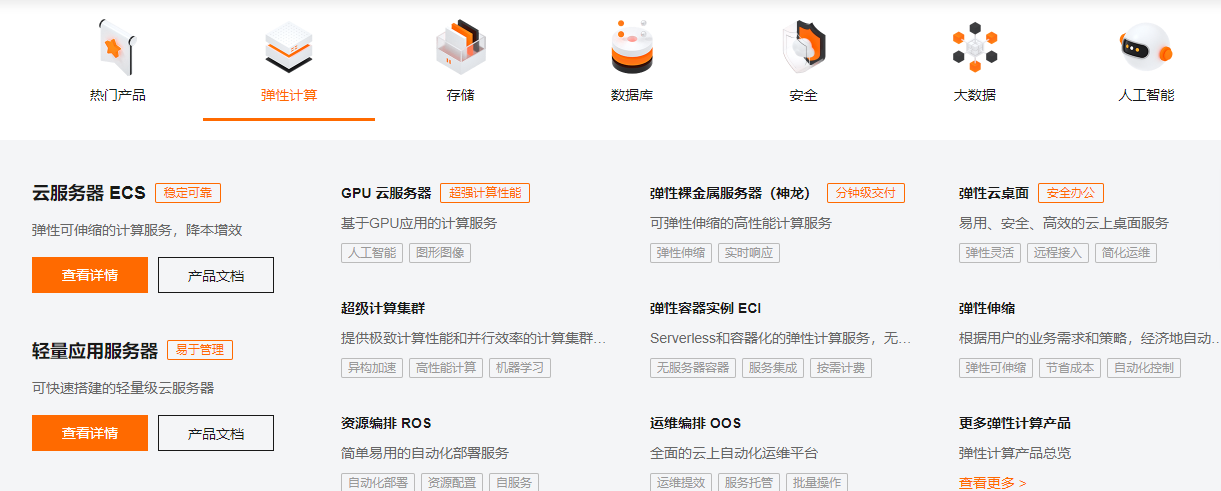Open the 运维编排 OOS link

(x=696, y=423)
